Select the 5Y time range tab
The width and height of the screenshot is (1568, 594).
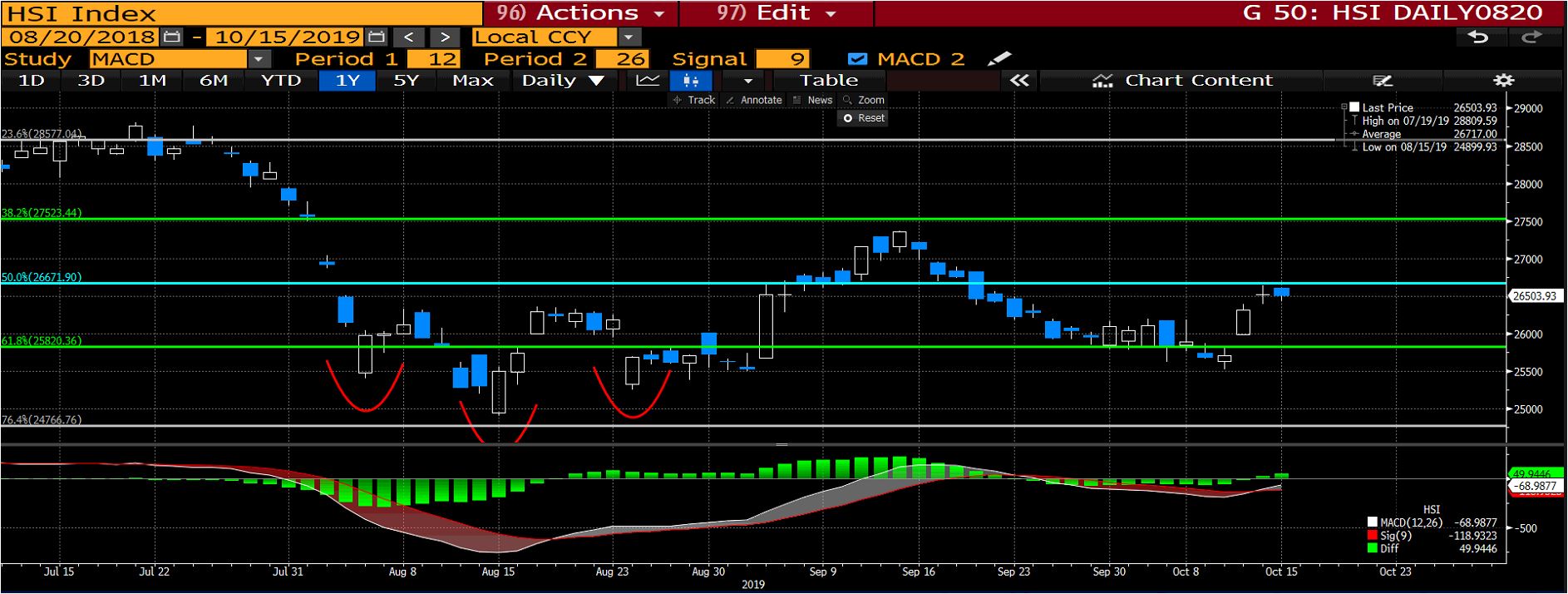[x=406, y=81]
